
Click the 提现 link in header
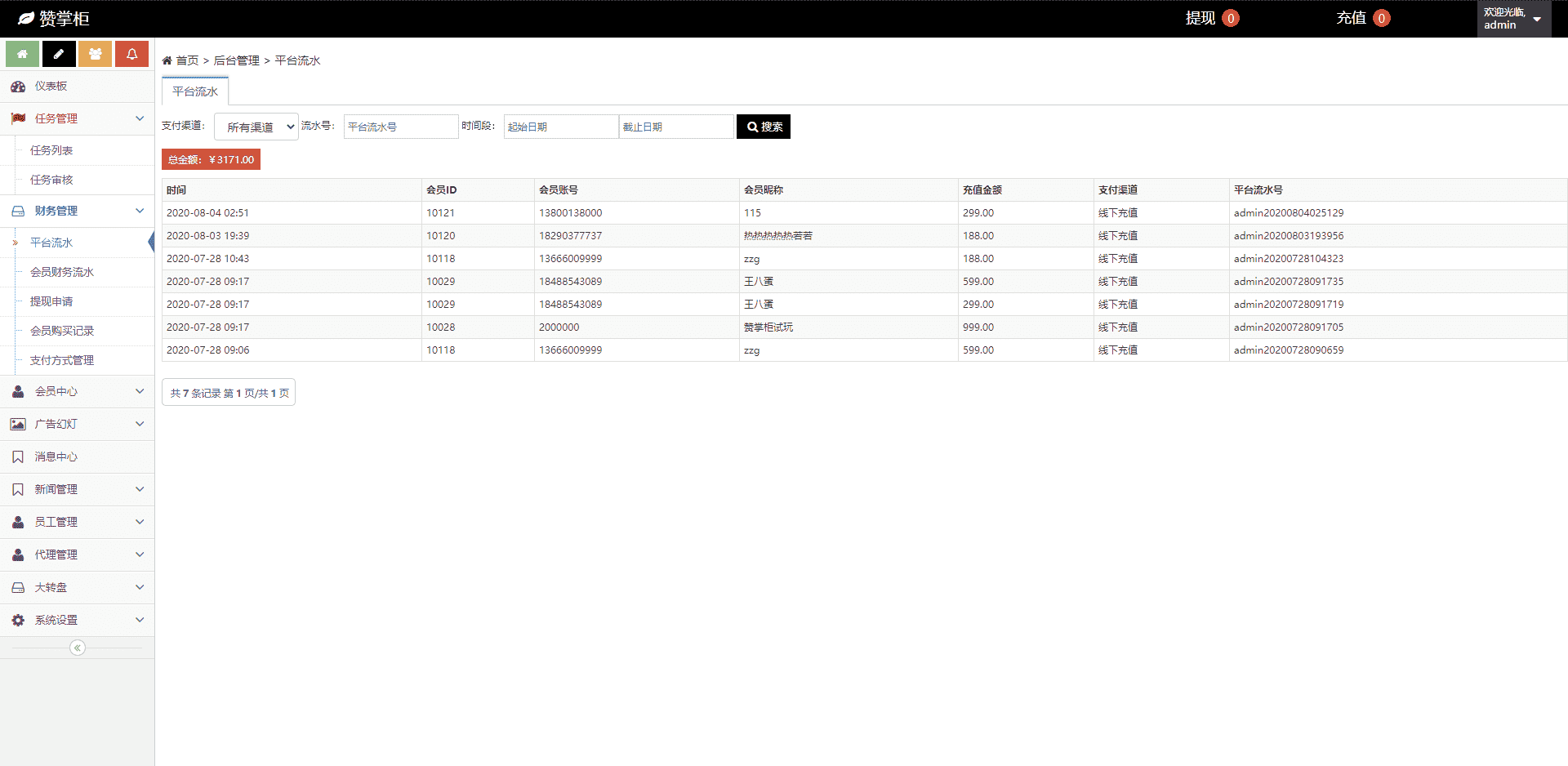[x=1200, y=18]
